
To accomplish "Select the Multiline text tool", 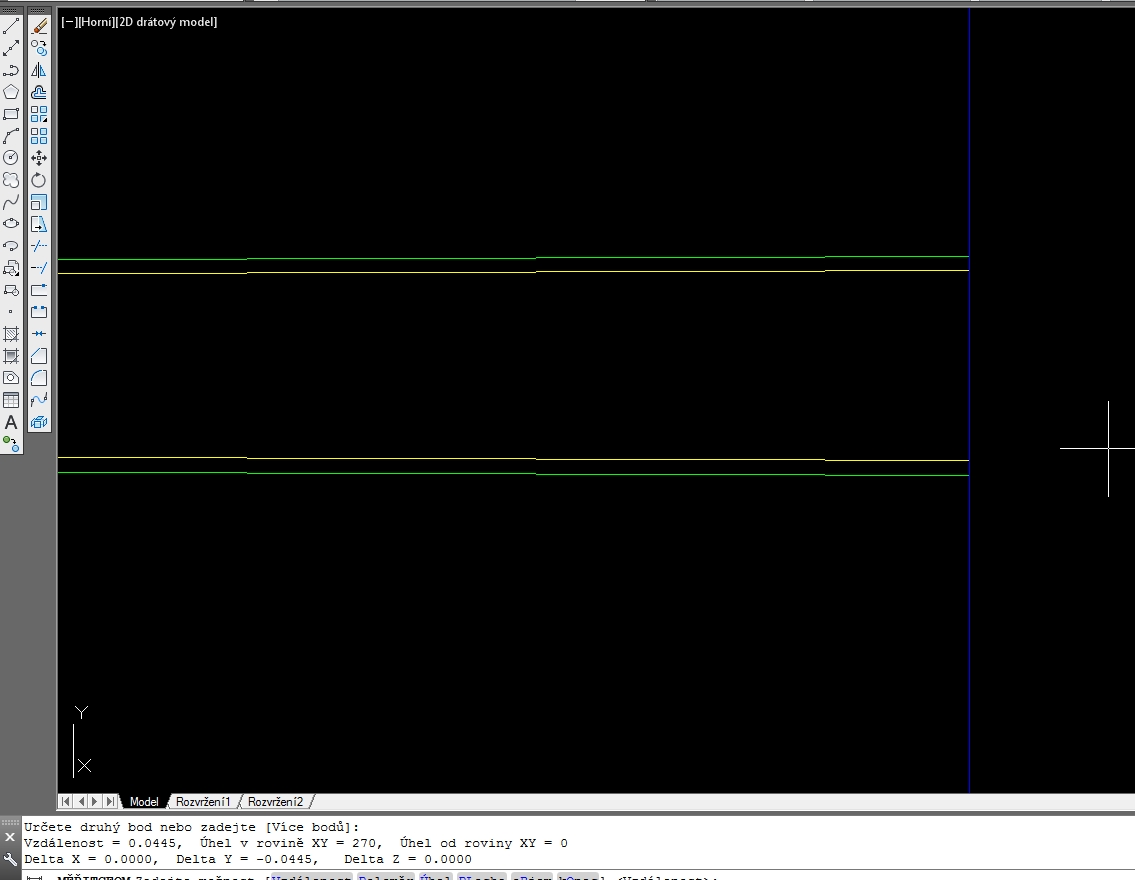I will [11, 422].
